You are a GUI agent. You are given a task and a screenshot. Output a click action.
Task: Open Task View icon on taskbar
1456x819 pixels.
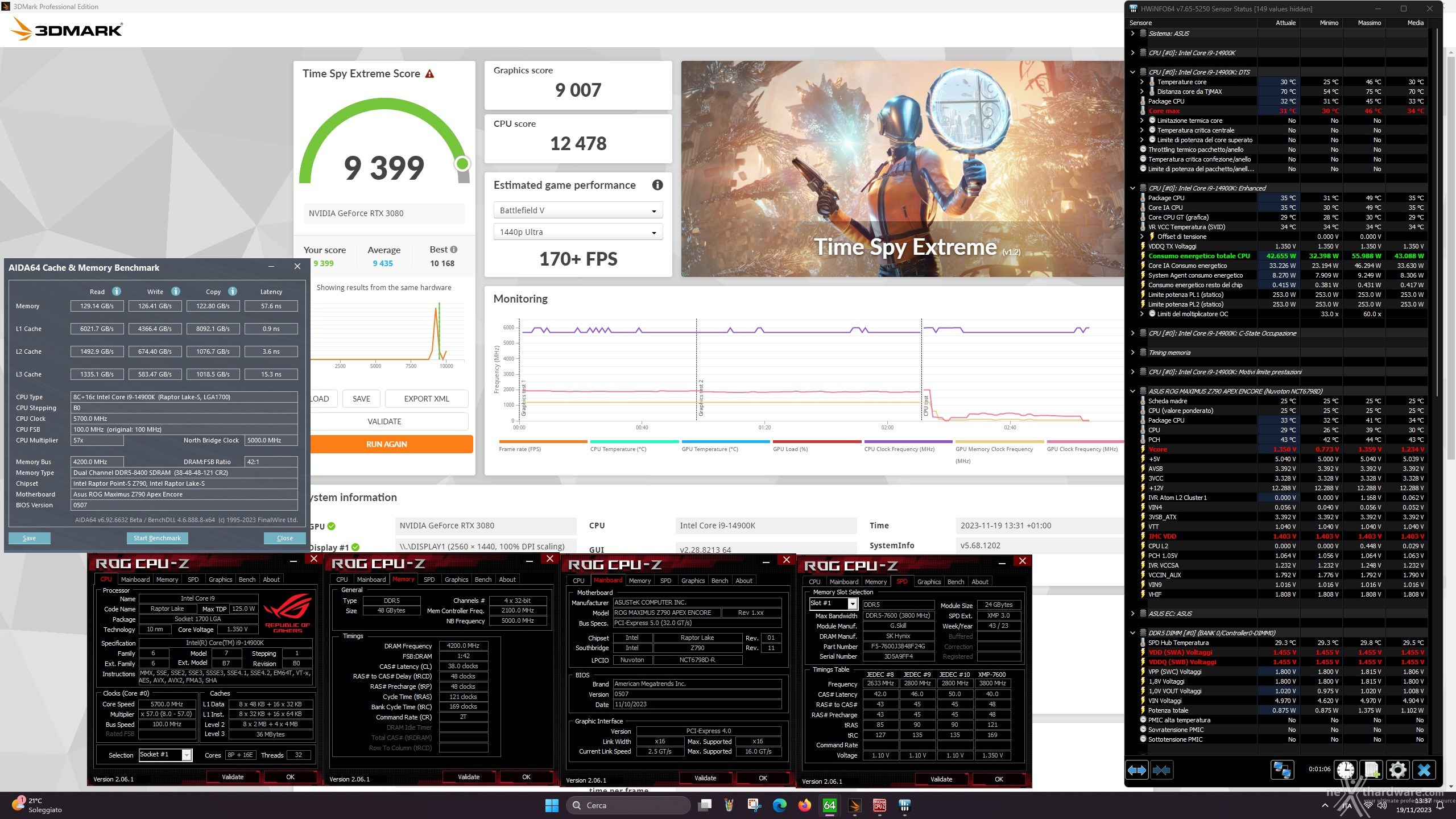(705, 805)
